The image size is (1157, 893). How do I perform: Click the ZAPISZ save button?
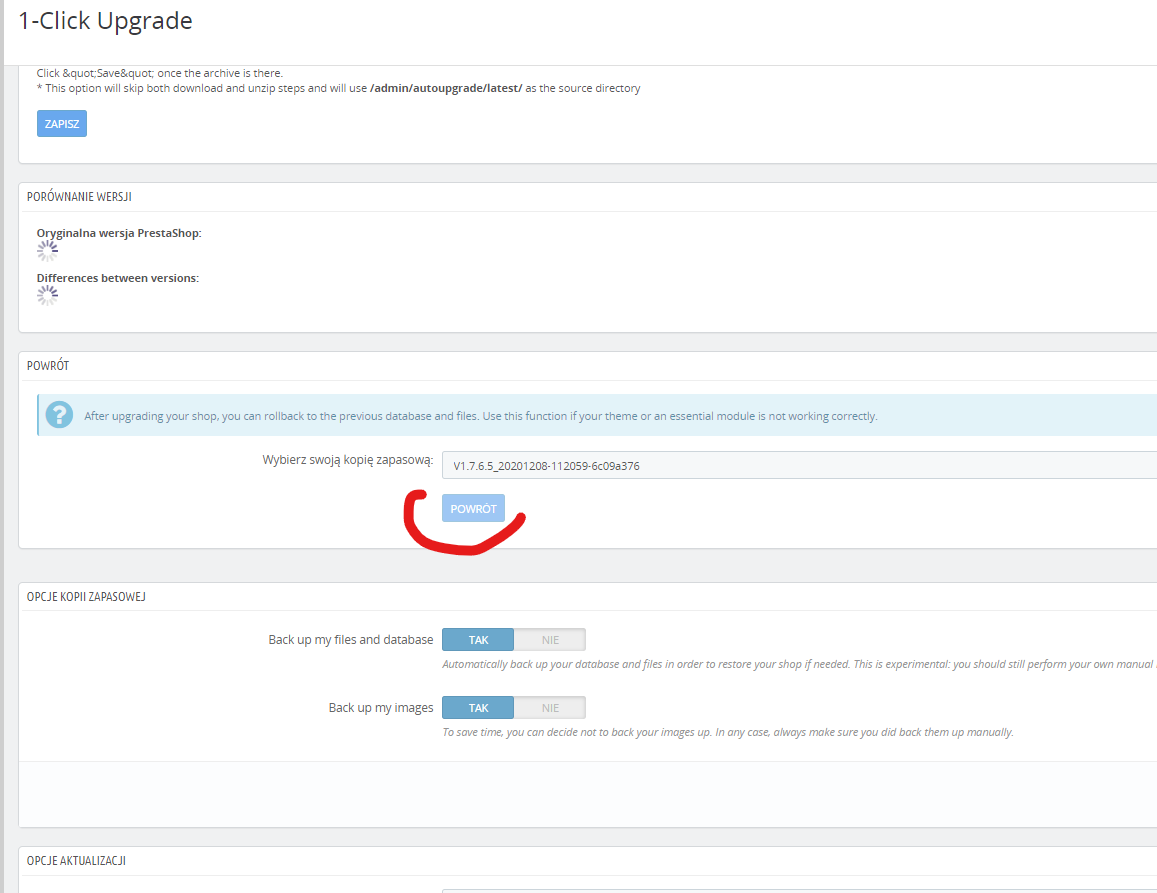coord(62,123)
